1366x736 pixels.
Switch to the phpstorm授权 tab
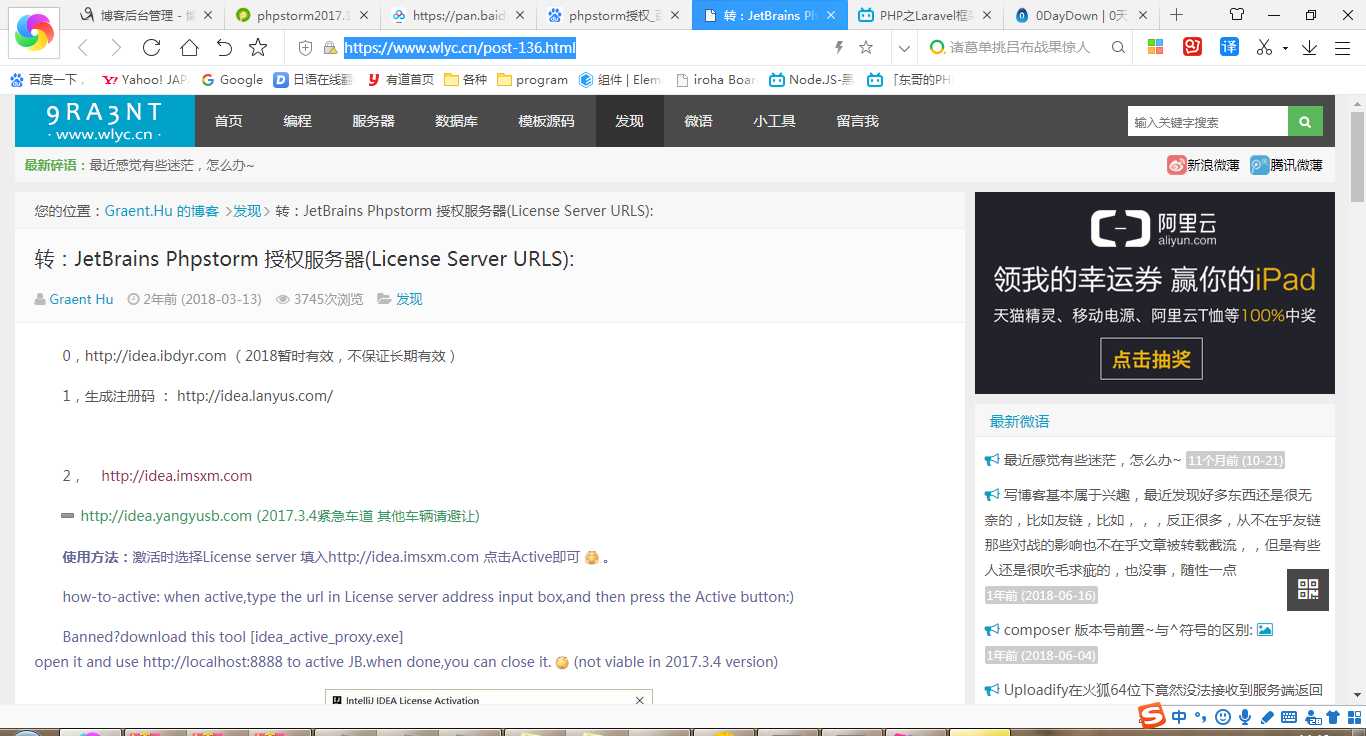pyautogui.click(x=613, y=15)
